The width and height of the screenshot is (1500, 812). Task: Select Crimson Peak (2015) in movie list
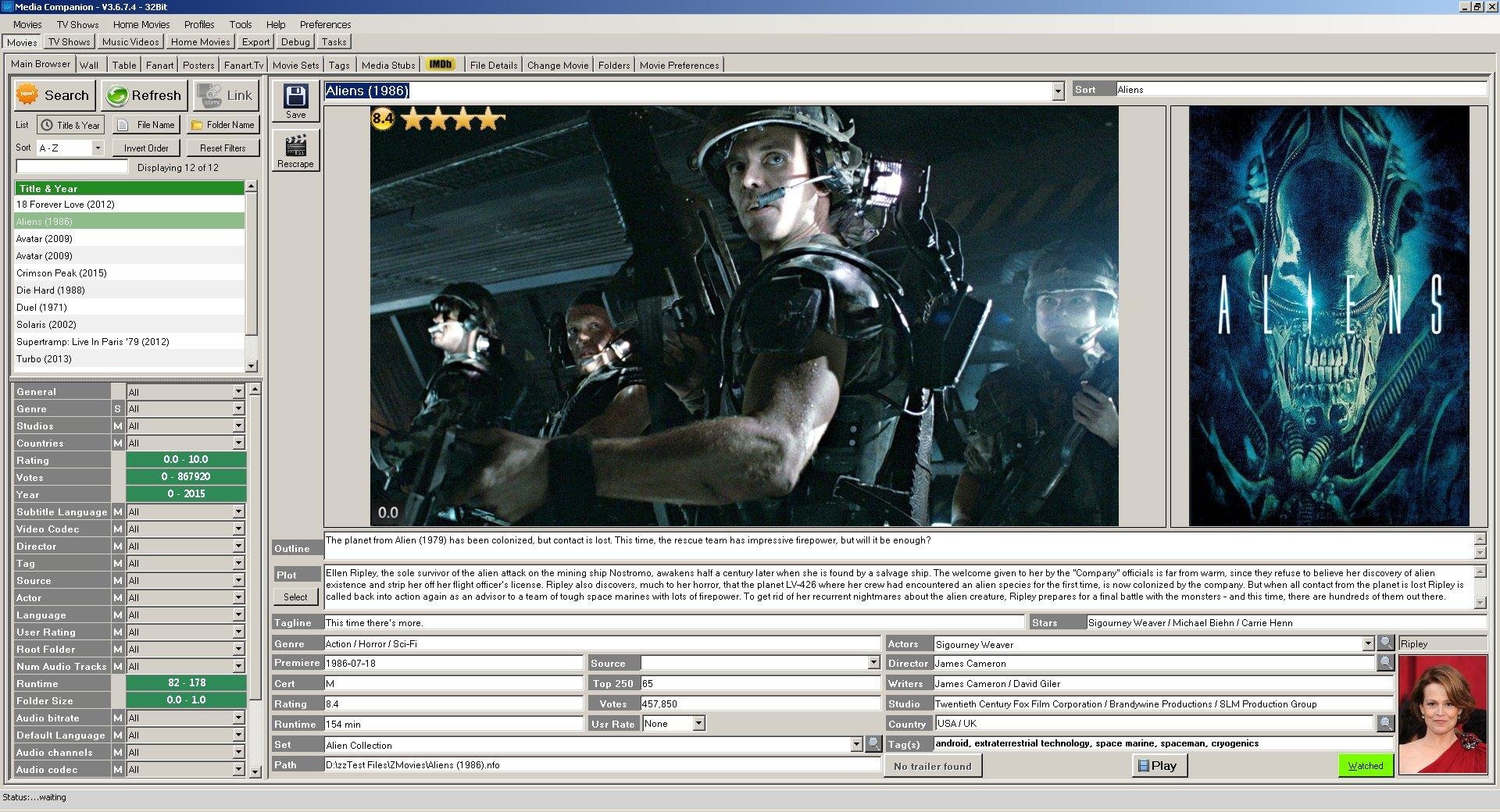130,273
